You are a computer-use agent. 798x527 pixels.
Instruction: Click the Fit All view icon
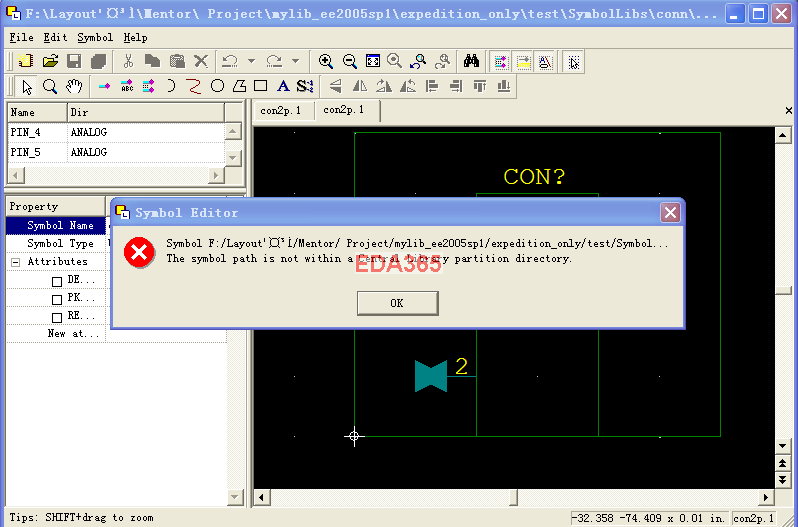click(373, 62)
